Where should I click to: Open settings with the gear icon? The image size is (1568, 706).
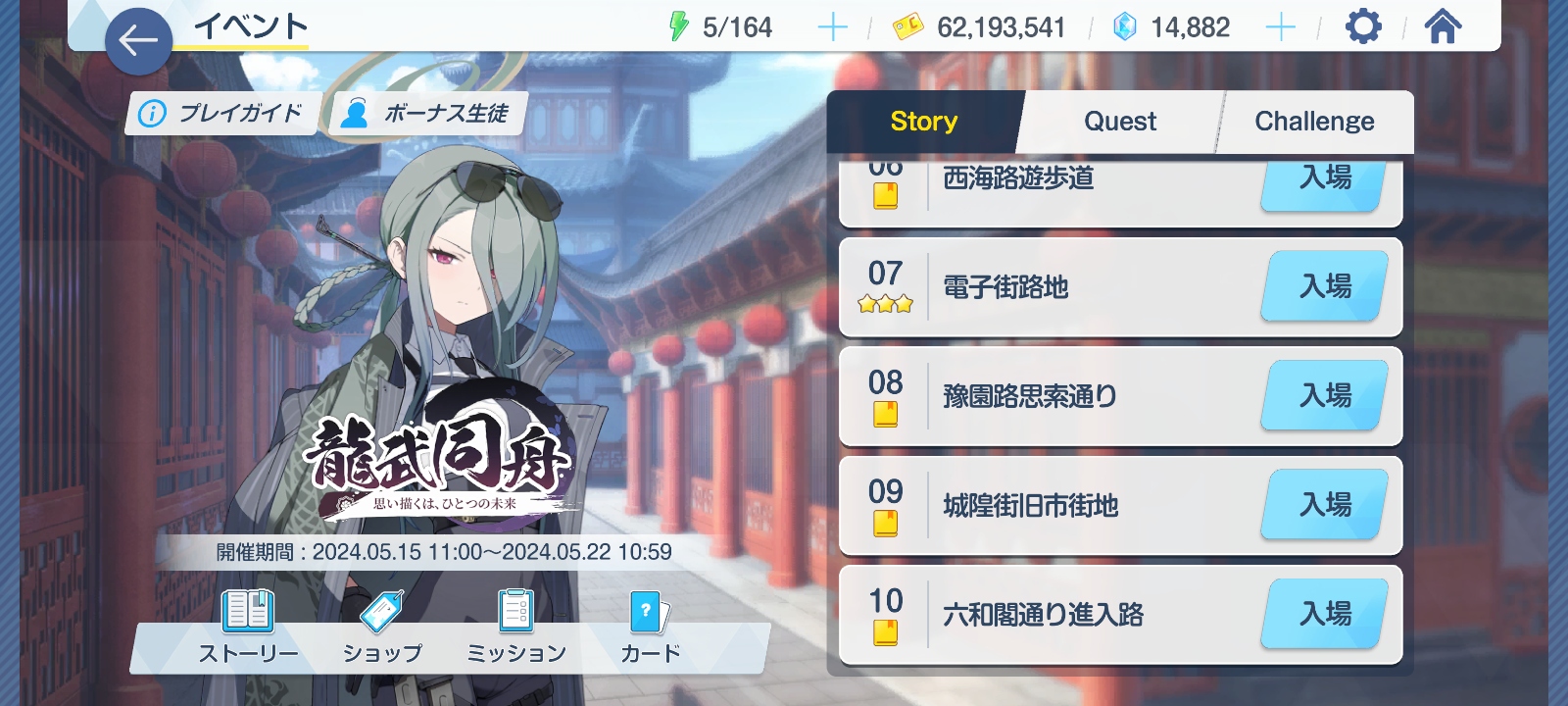tap(1363, 26)
